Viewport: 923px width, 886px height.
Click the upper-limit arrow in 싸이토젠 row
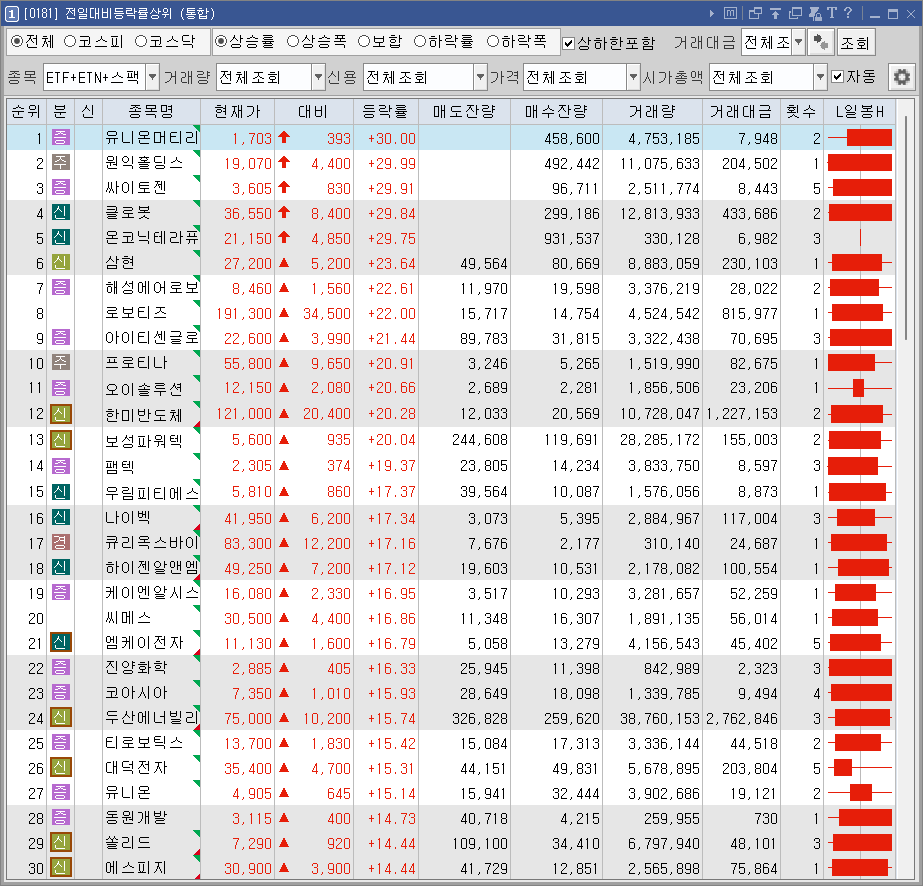coord(284,188)
